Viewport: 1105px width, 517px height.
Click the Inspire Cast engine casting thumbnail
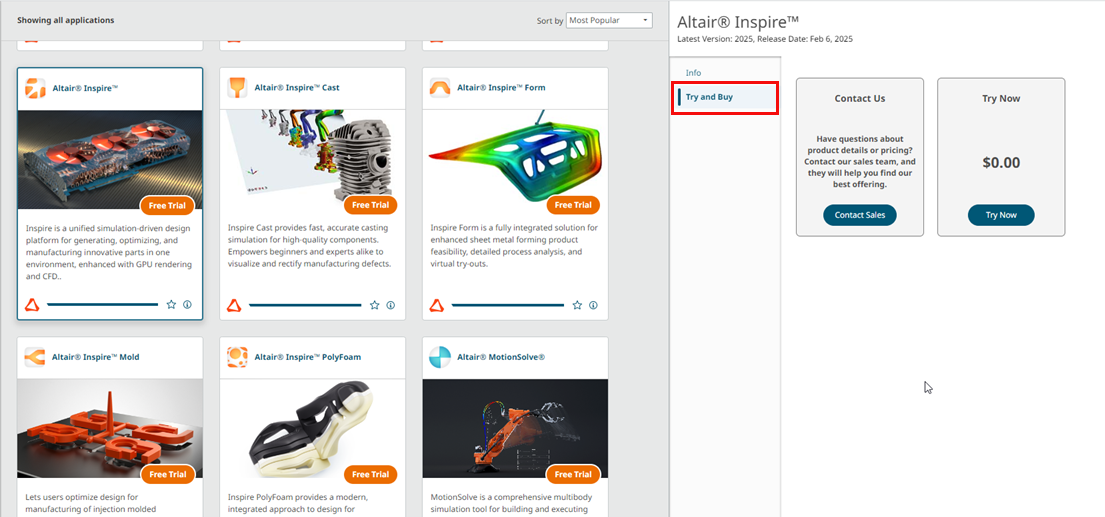click(312, 159)
